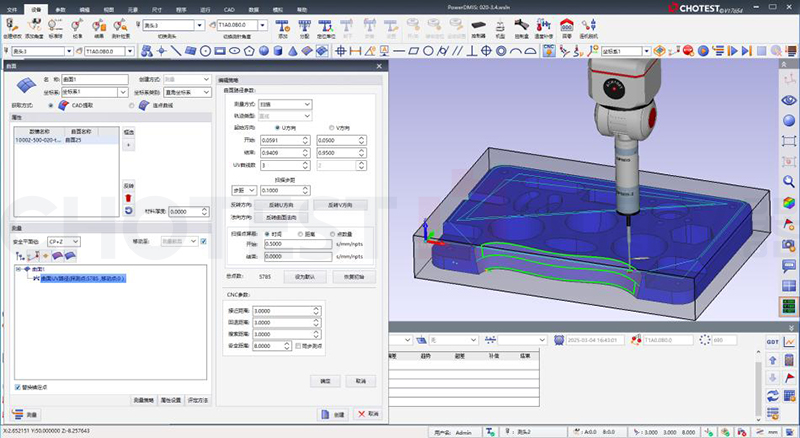Click the red trash delete icon in dialog
This screenshot has width=800, height=438.
[129, 198]
